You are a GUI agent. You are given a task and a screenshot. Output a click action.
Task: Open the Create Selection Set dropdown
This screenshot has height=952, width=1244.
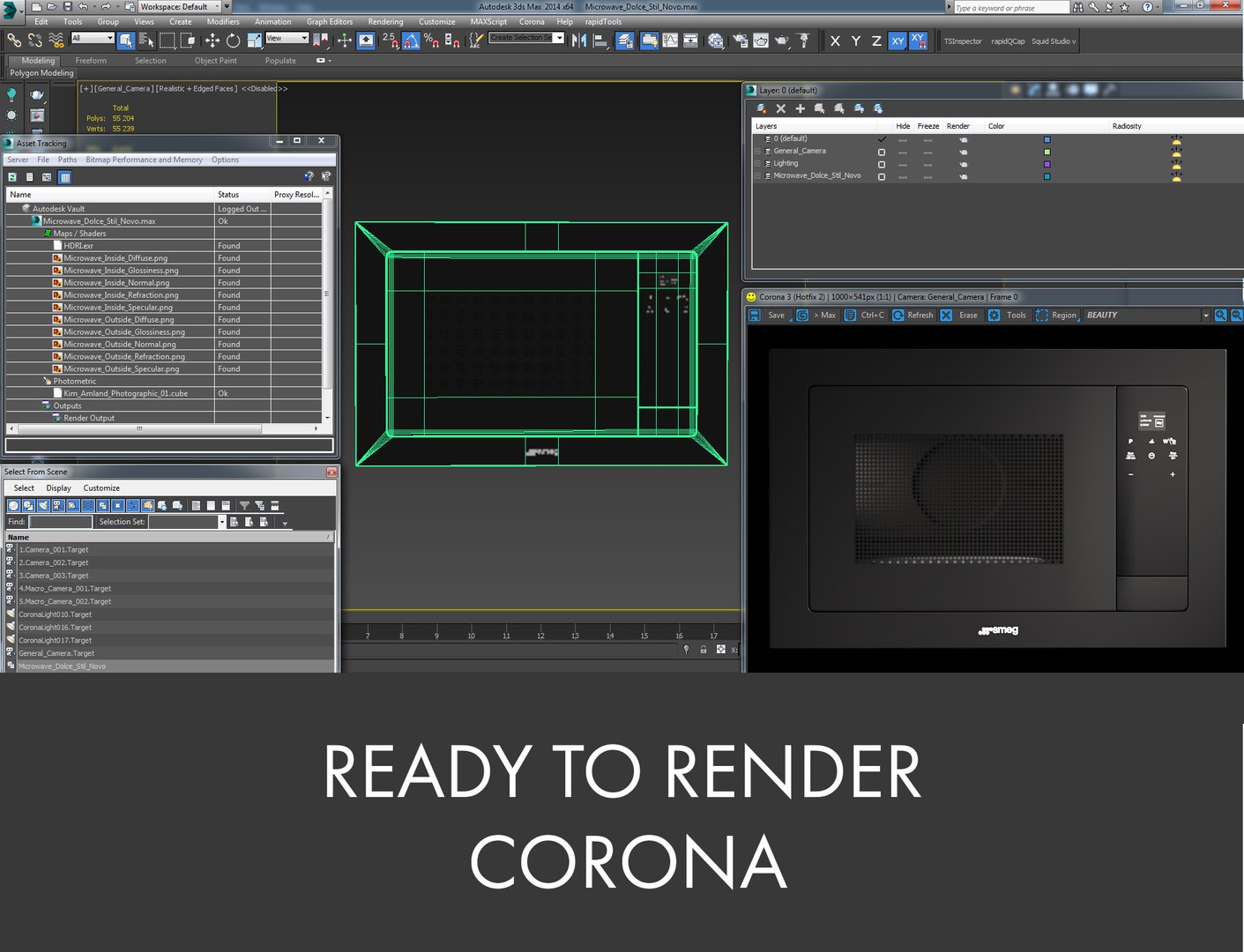click(526, 38)
